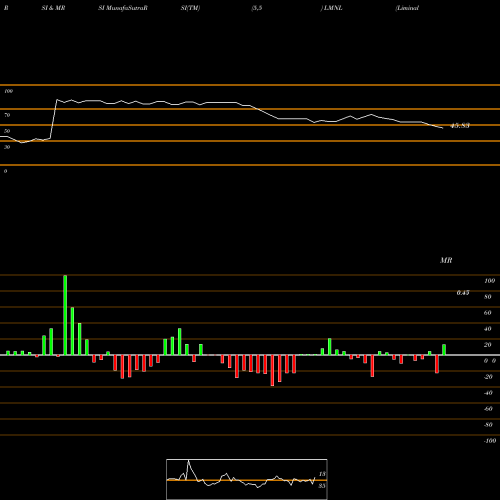Click the MR axis label -40
The height and width of the screenshot is (500, 500).
coord(488,393)
